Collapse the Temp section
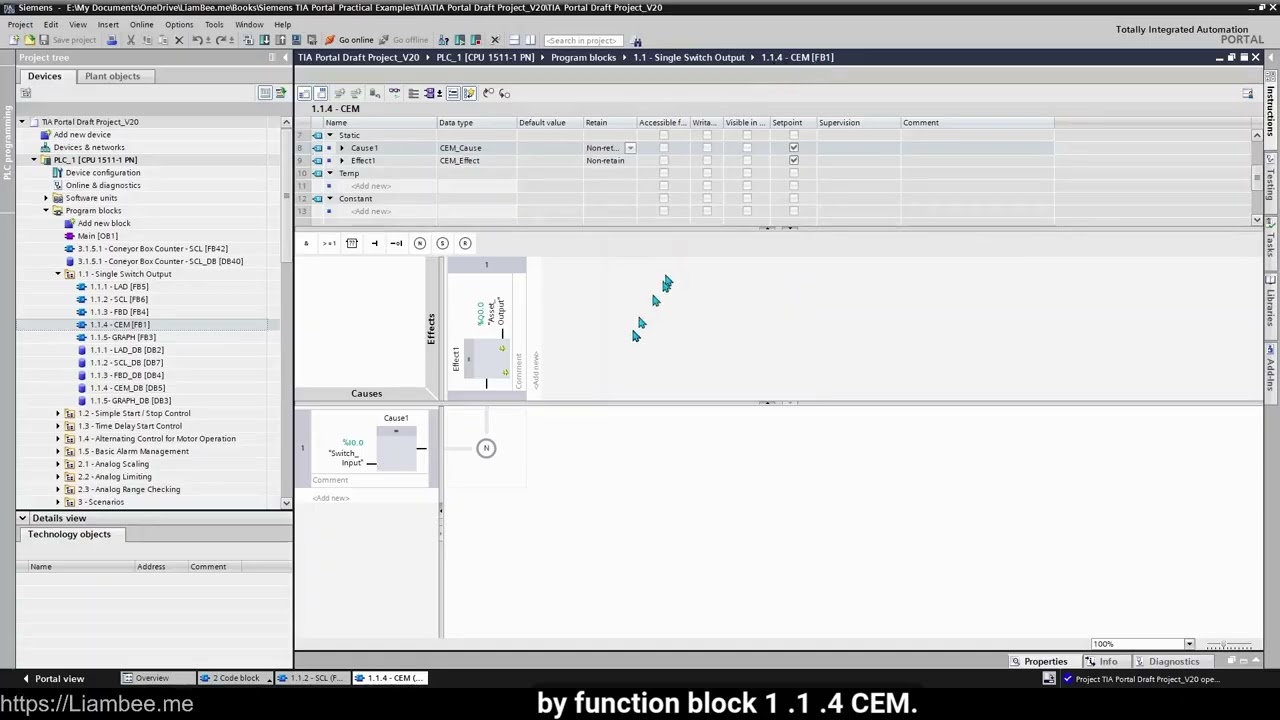The height and width of the screenshot is (720, 1280). click(330, 173)
